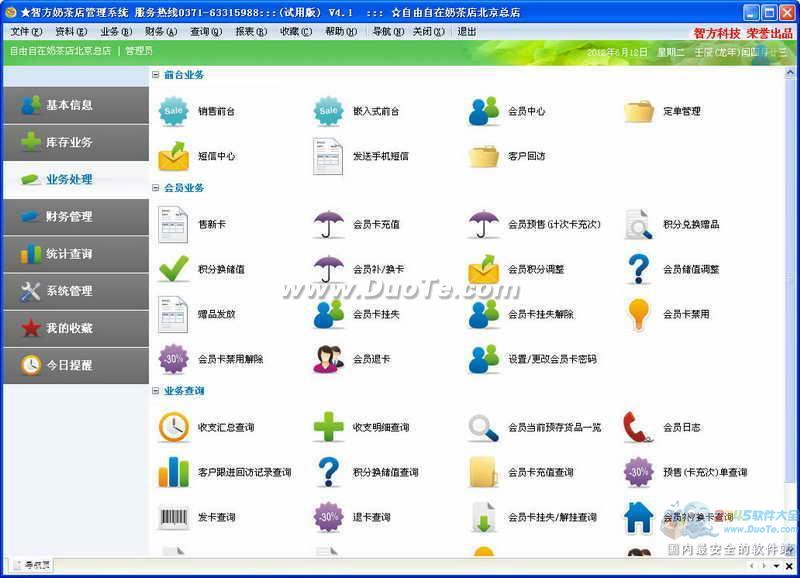800x578 pixels.
Task: Select 统计查询 in the sidebar
Action: [75, 254]
